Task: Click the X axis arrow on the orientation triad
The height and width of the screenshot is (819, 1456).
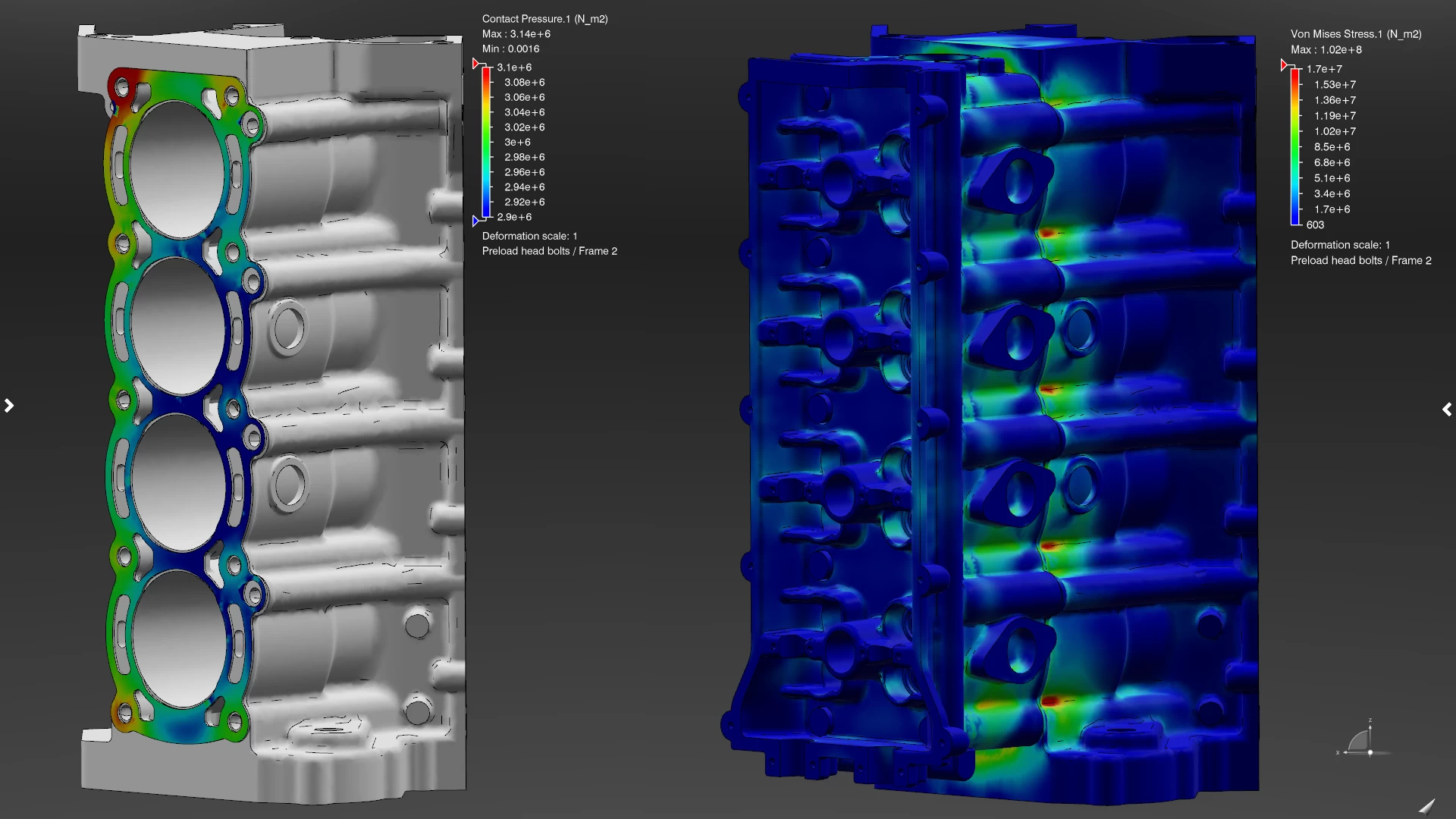Action: [1345, 752]
